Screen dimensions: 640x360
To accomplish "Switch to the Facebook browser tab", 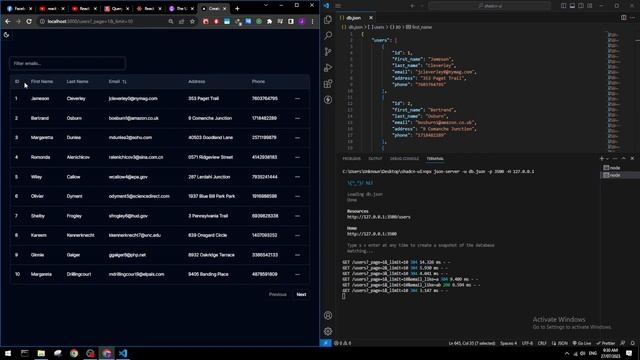I will click(18, 8).
